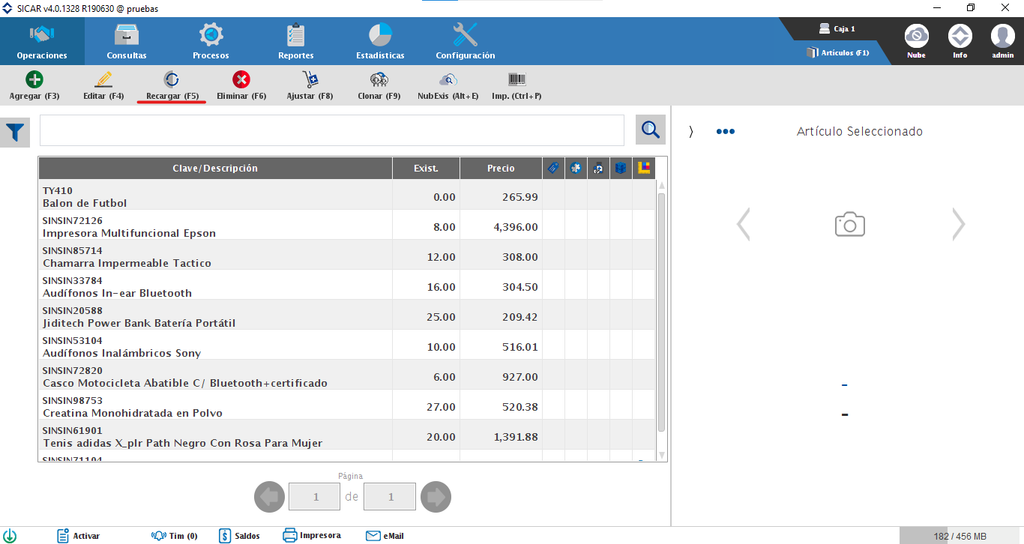Click Clonar (F9) icon
Viewport: 1024px width, 544px height.
pos(379,80)
